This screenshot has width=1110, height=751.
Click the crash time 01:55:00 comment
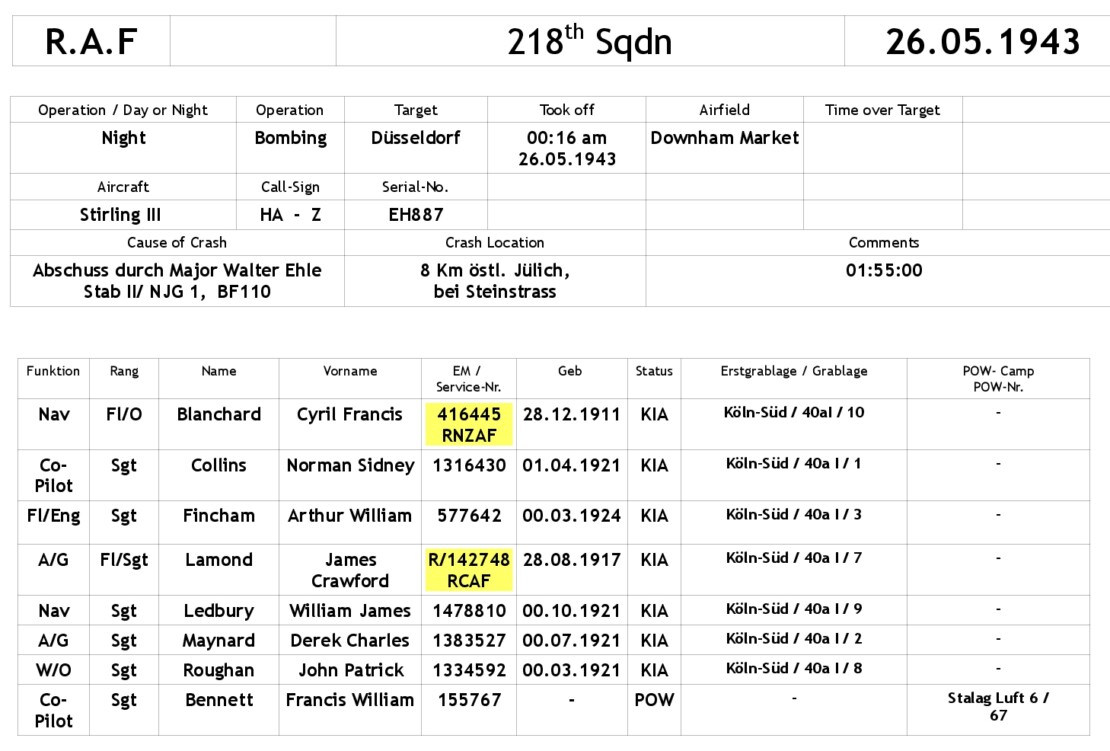883,270
